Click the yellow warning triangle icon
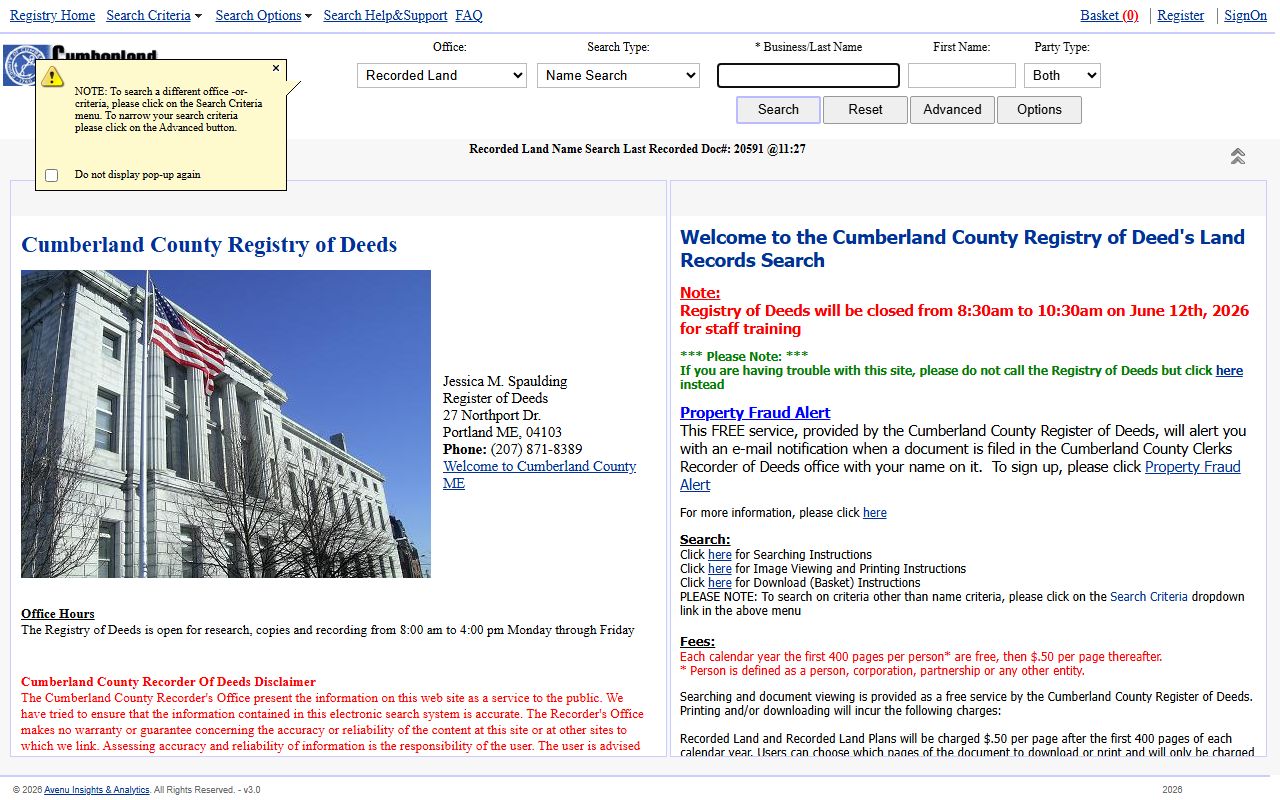 53,76
